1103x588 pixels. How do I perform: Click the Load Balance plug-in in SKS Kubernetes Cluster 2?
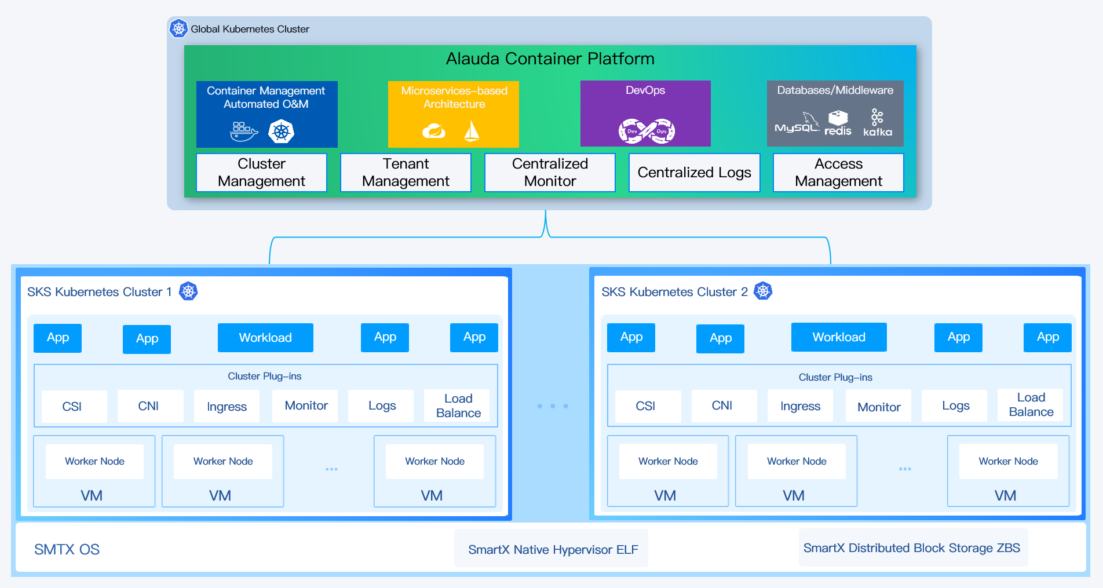(1031, 406)
